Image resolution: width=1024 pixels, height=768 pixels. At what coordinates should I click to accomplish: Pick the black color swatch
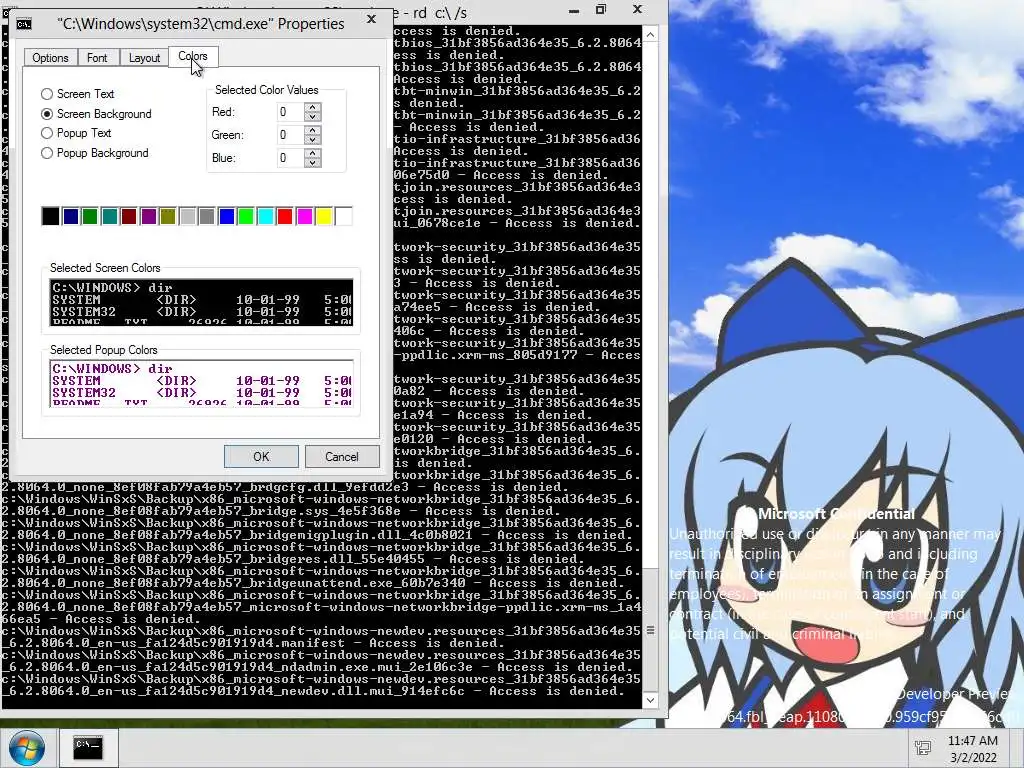(50, 216)
